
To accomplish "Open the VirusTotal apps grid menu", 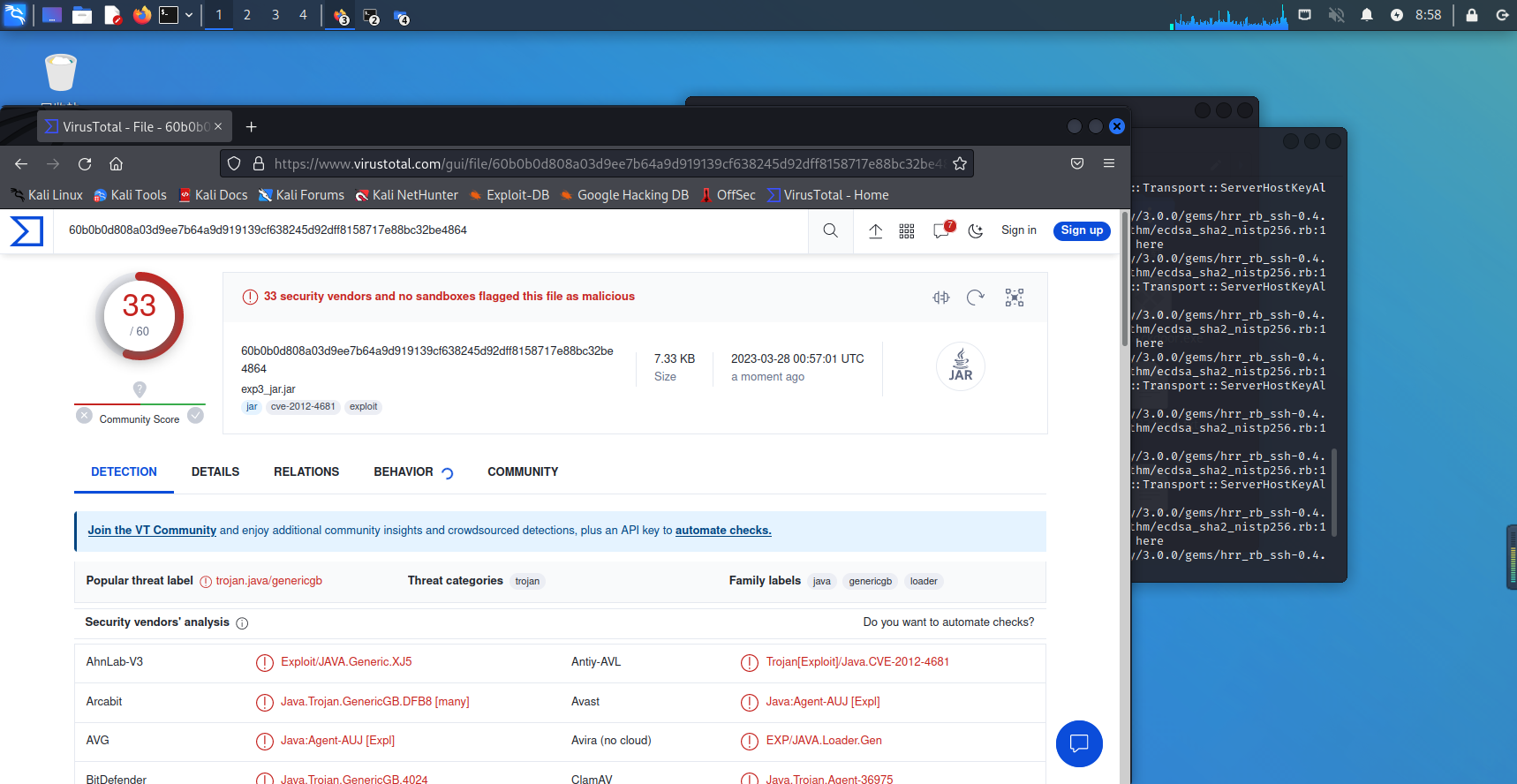I will pyautogui.click(x=907, y=231).
